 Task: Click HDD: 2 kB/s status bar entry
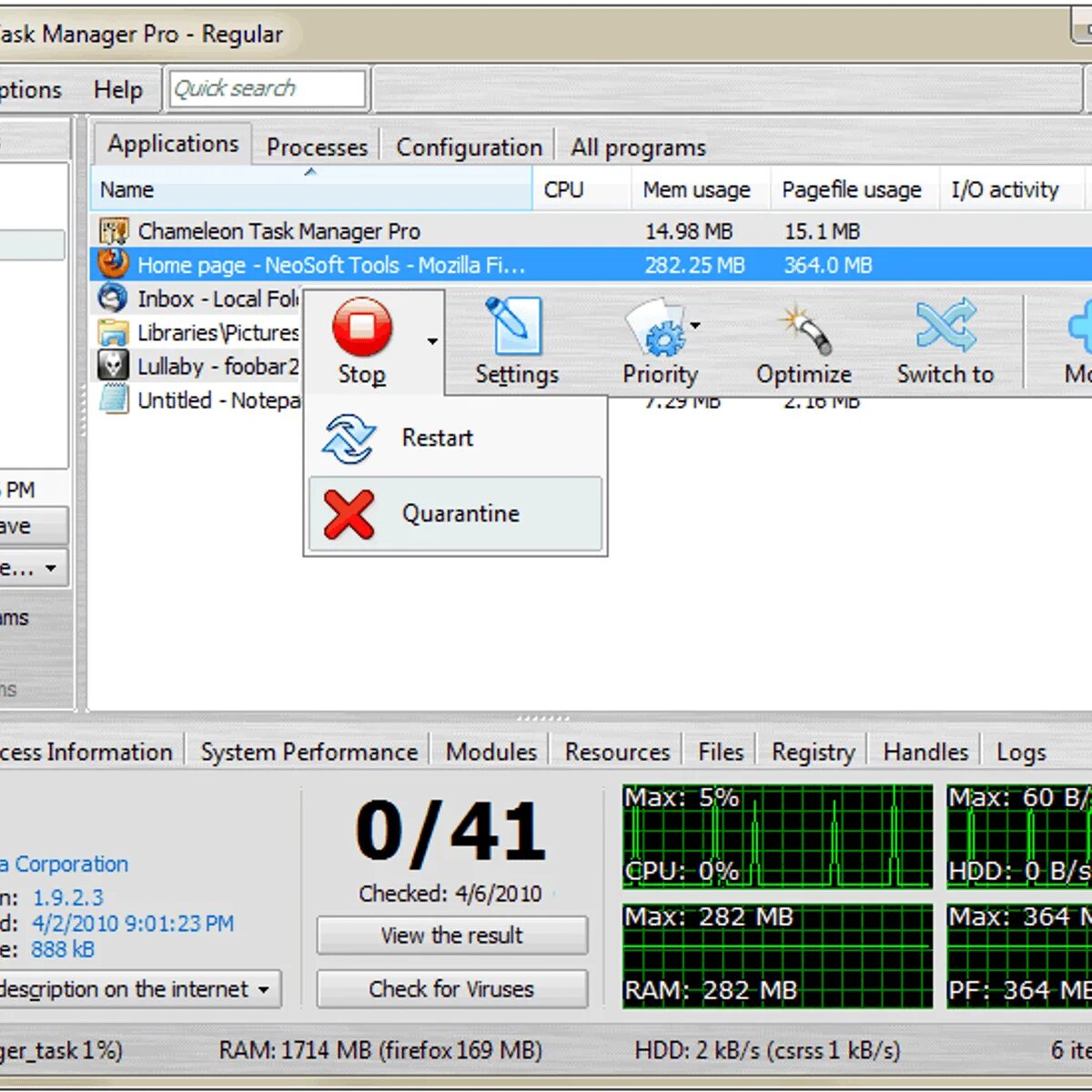(x=767, y=1050)
